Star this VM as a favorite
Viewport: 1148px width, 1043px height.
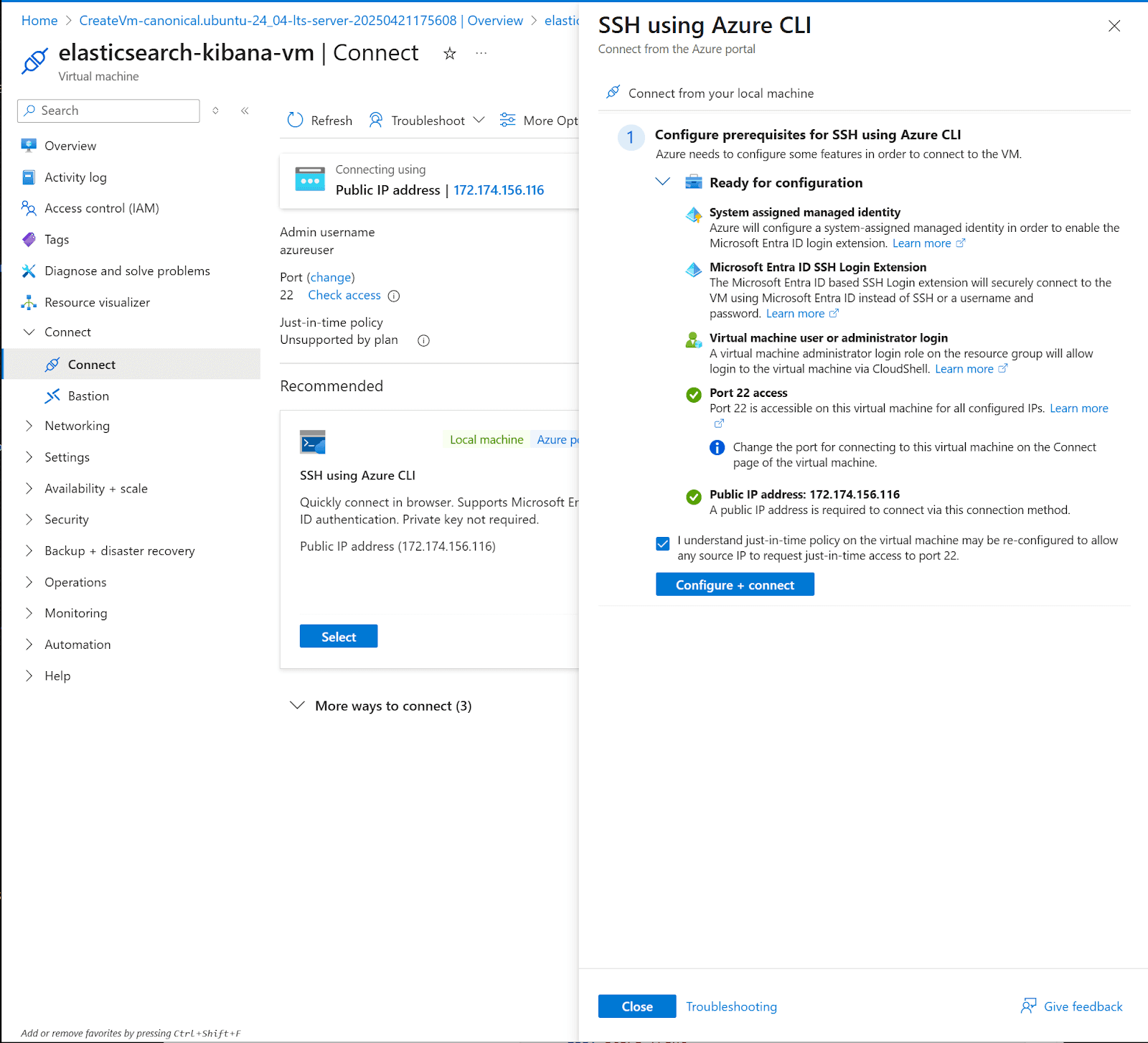point(450,52)
